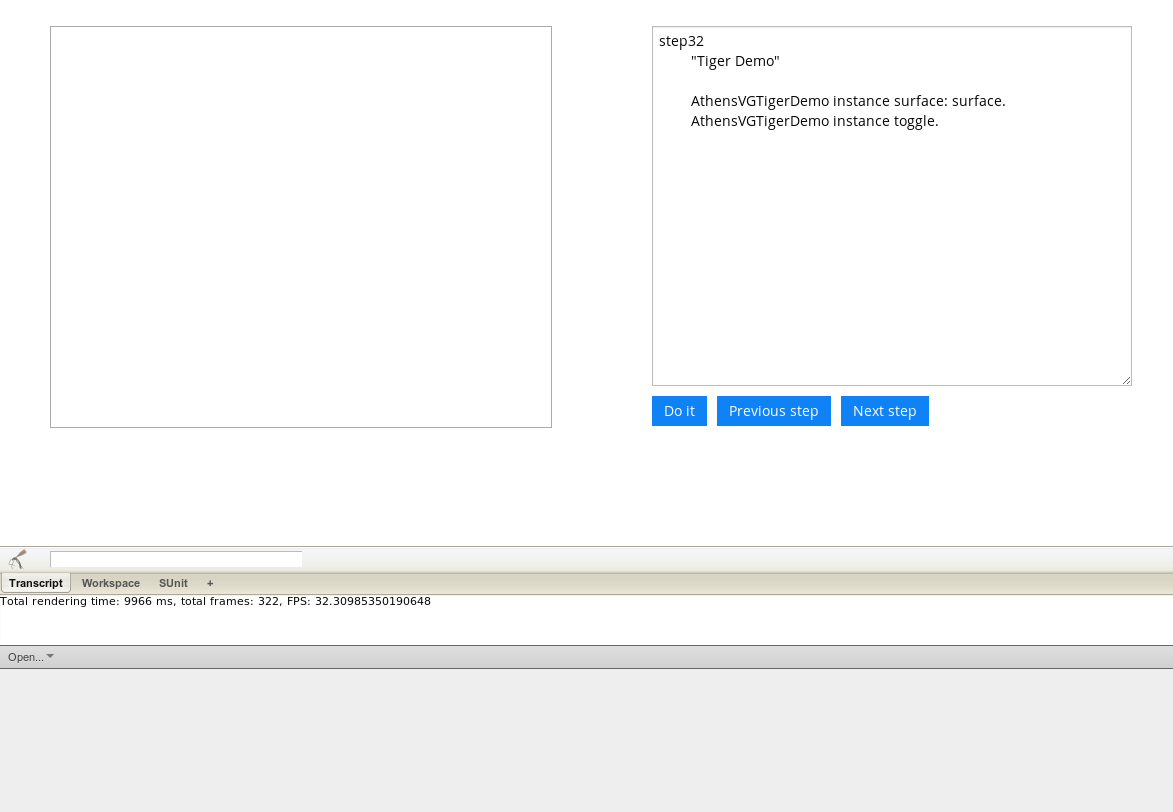Click the 'step32' method name text
Screen dimensions: 1173x812
682,41
